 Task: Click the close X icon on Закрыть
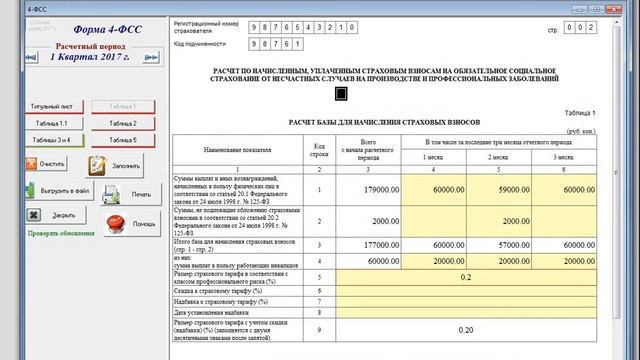[x=33, y=215]
